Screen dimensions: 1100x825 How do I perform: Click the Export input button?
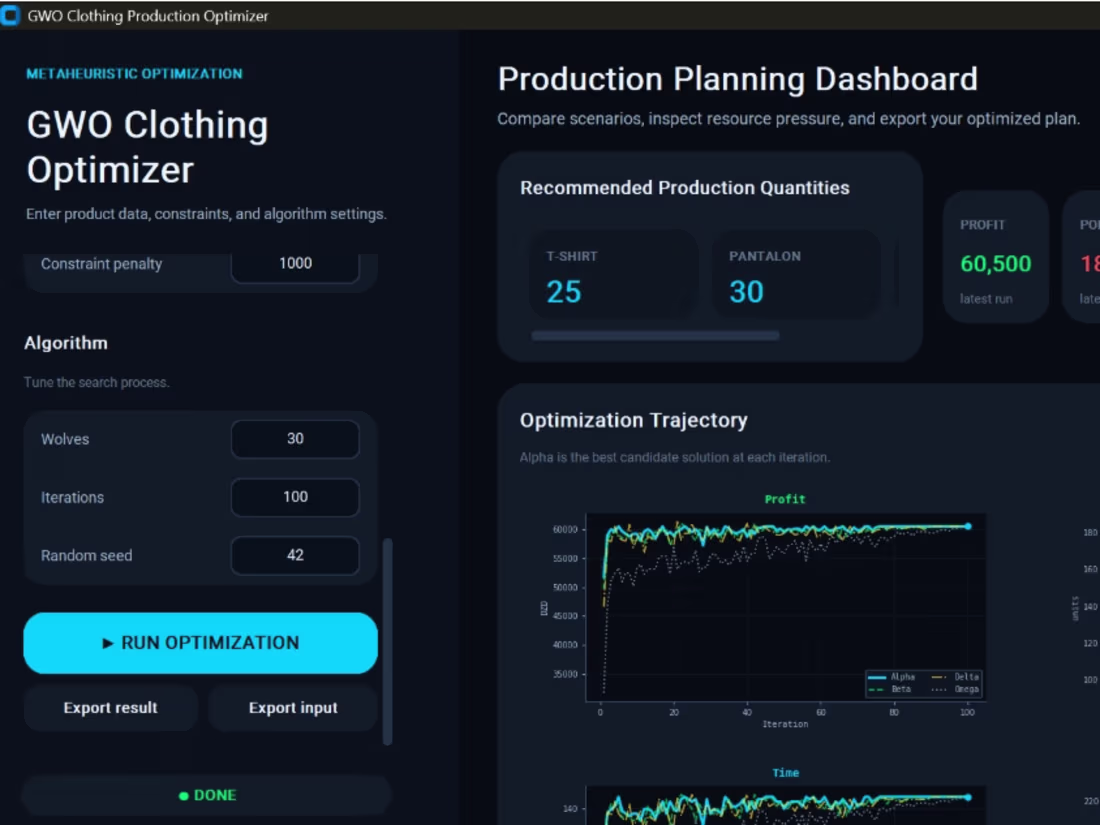(x=293, y=708)
